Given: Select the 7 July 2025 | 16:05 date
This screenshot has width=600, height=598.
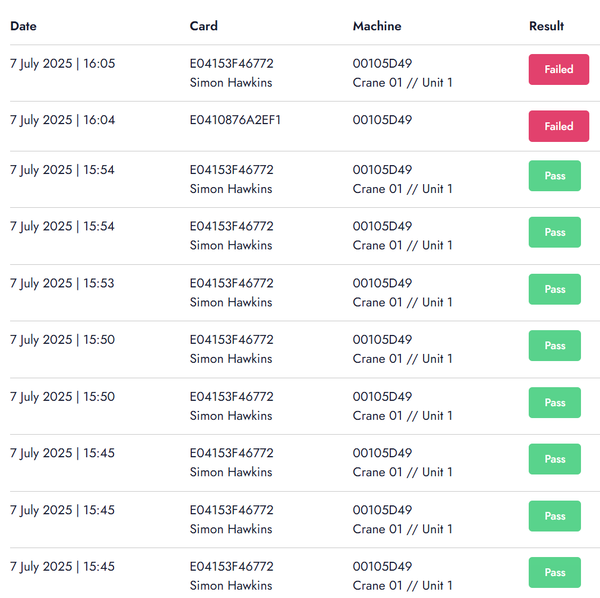Looking at the screenshot, I should 62,63.
